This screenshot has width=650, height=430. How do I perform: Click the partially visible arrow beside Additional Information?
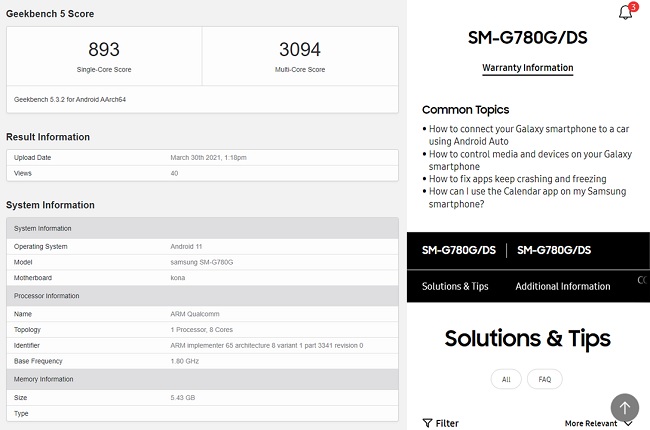642,280
